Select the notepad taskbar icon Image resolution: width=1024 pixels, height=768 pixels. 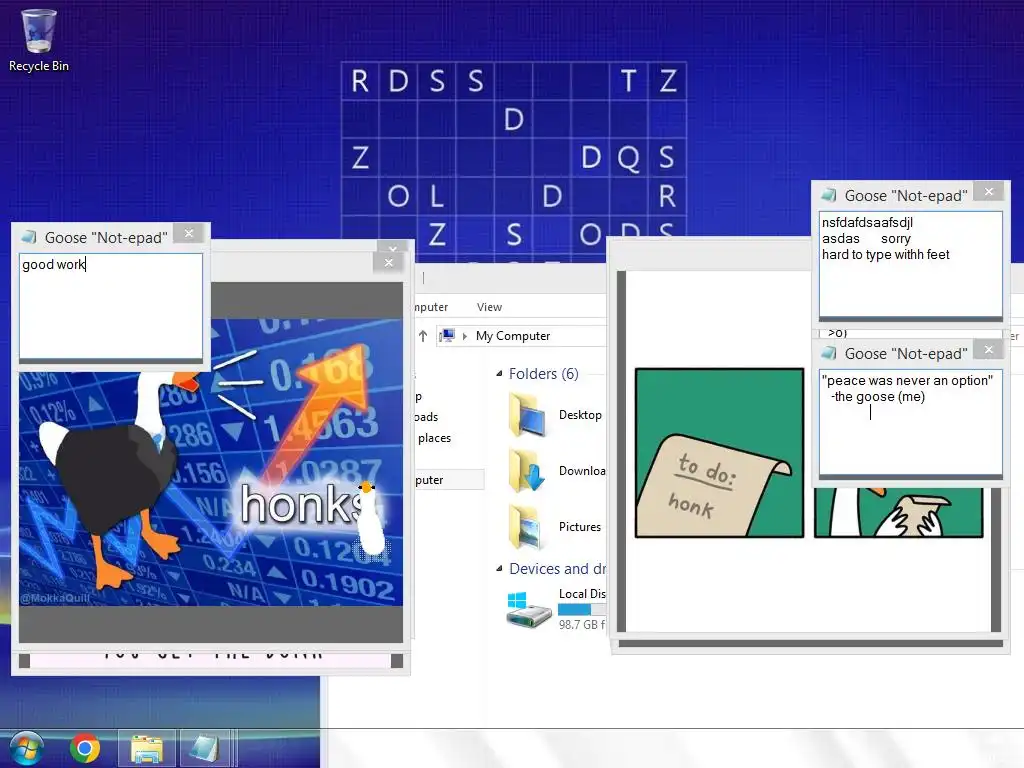204,748
